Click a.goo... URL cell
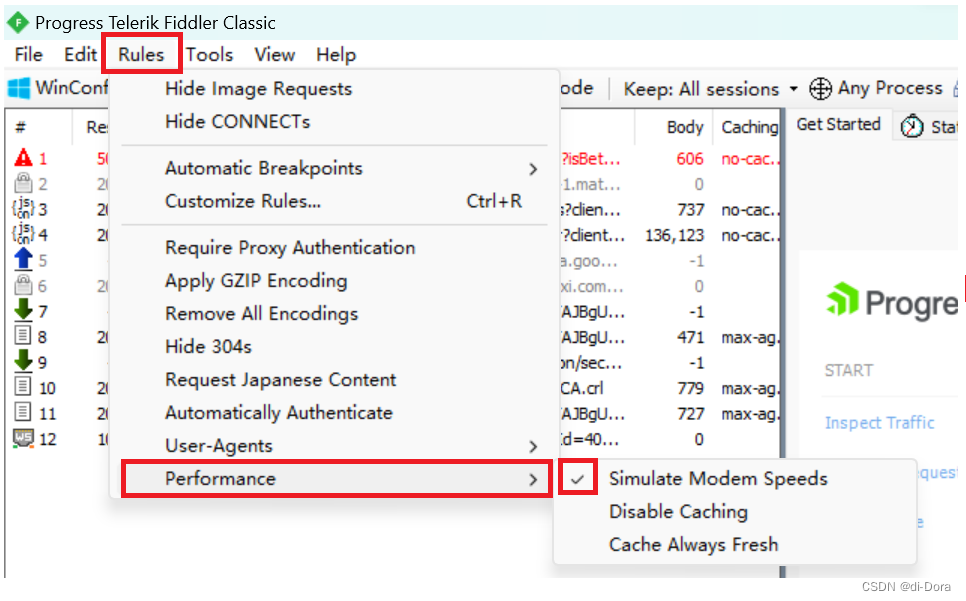Image resolution: width=966 pixels, height=601 pixels. (588, 261)
